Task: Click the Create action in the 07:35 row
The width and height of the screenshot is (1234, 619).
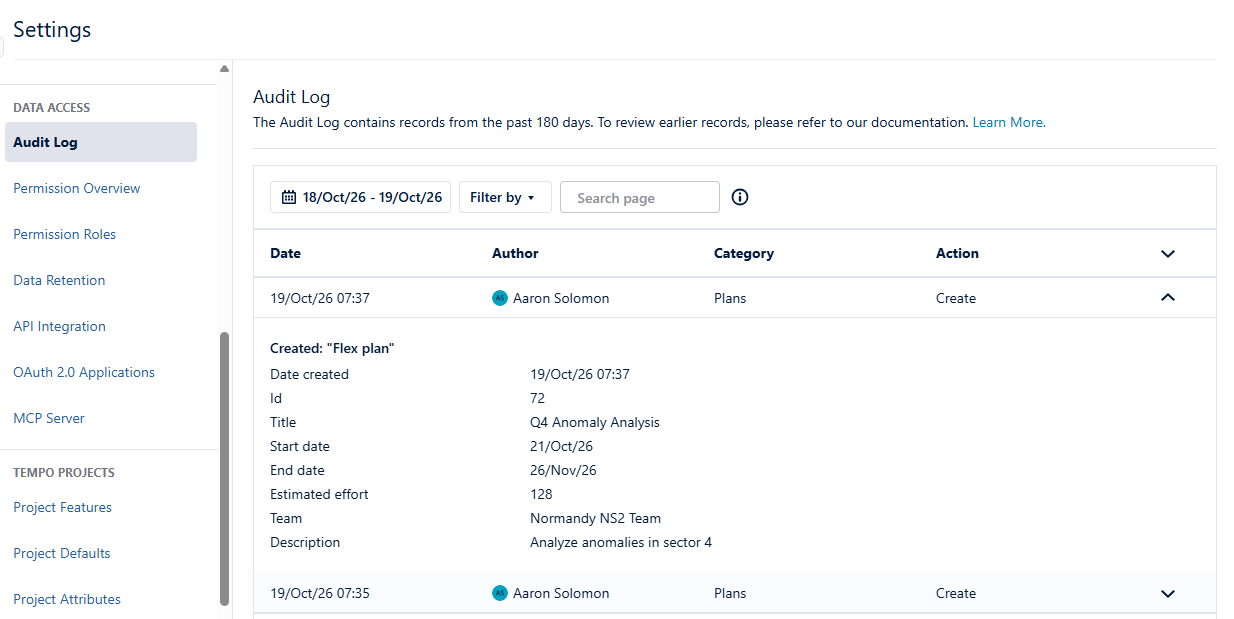Action: tap(956, 593)
